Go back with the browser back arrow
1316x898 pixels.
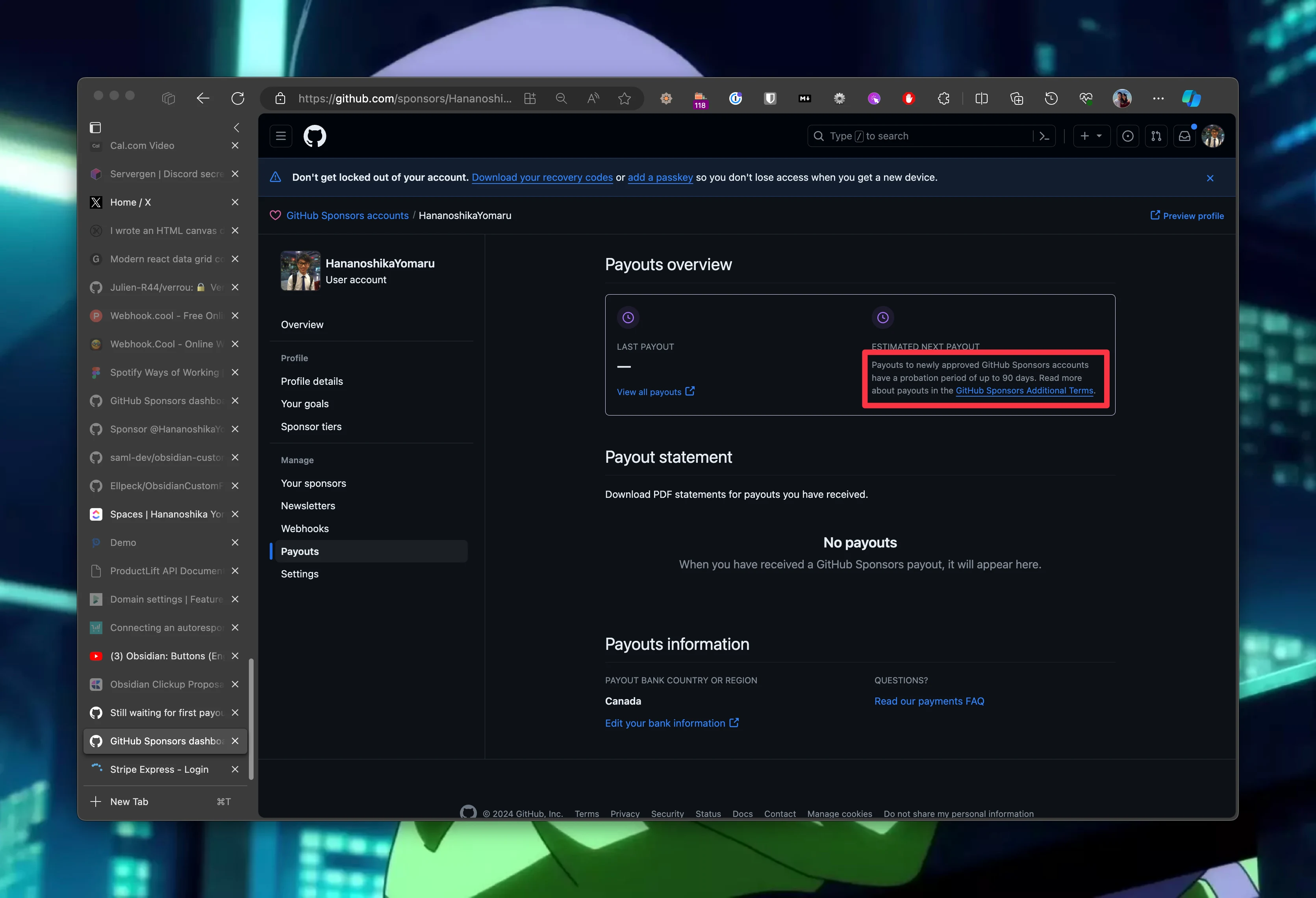point(203,98)
